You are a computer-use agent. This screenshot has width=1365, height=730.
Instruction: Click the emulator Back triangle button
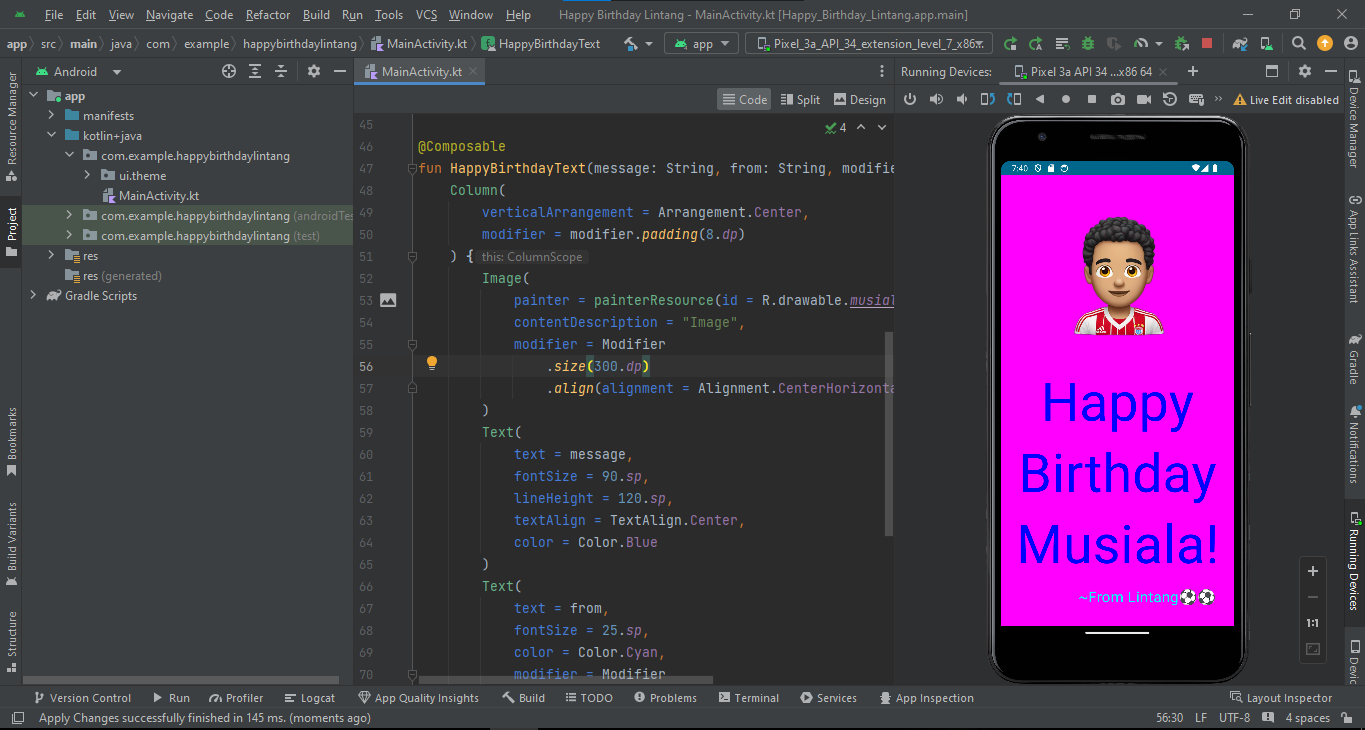(1040, 99)
